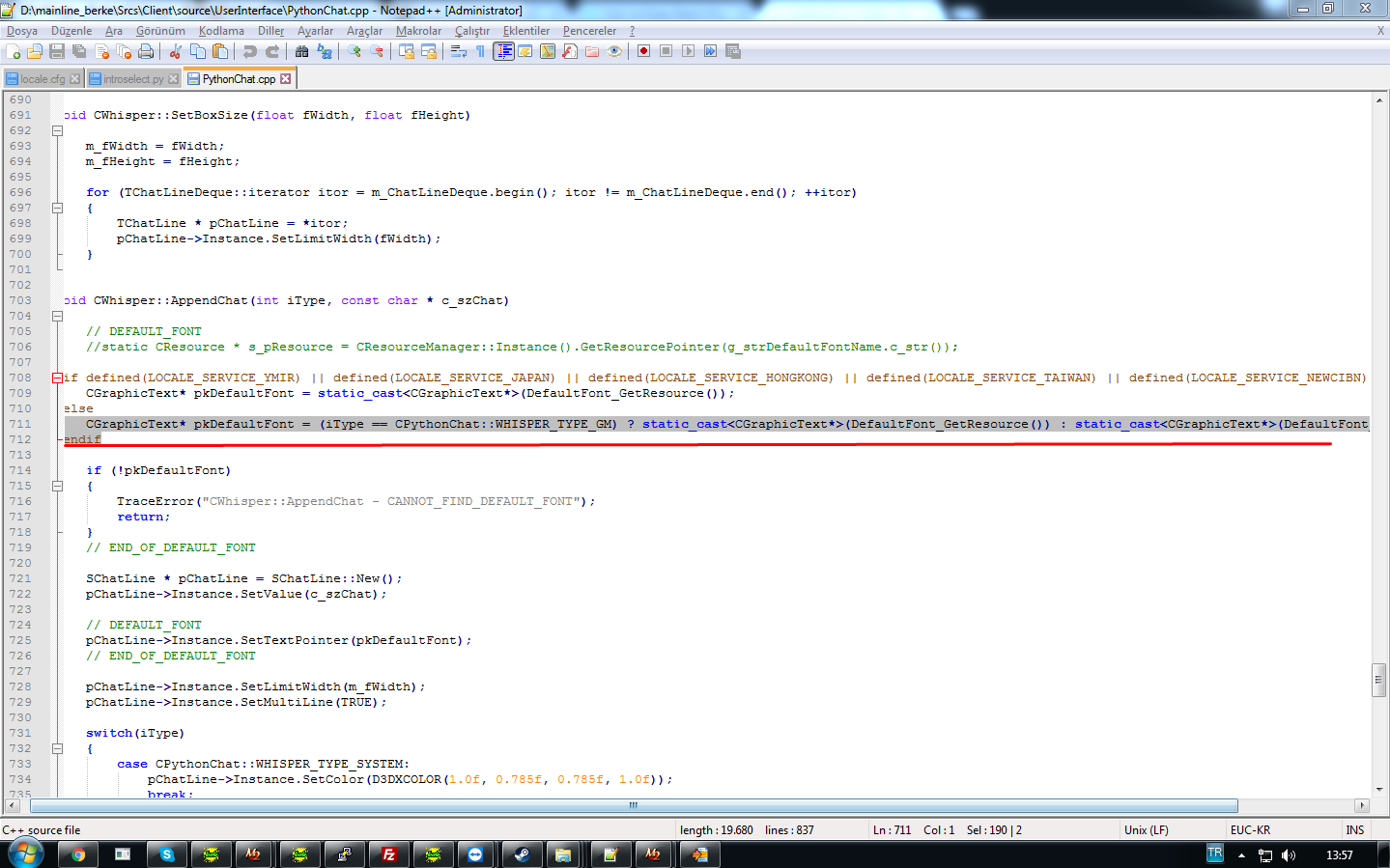Image resolution: width=1390 pixels, height=868 pixels.
Task: Click the Cut scissors icon
Action: pos(176,51)
